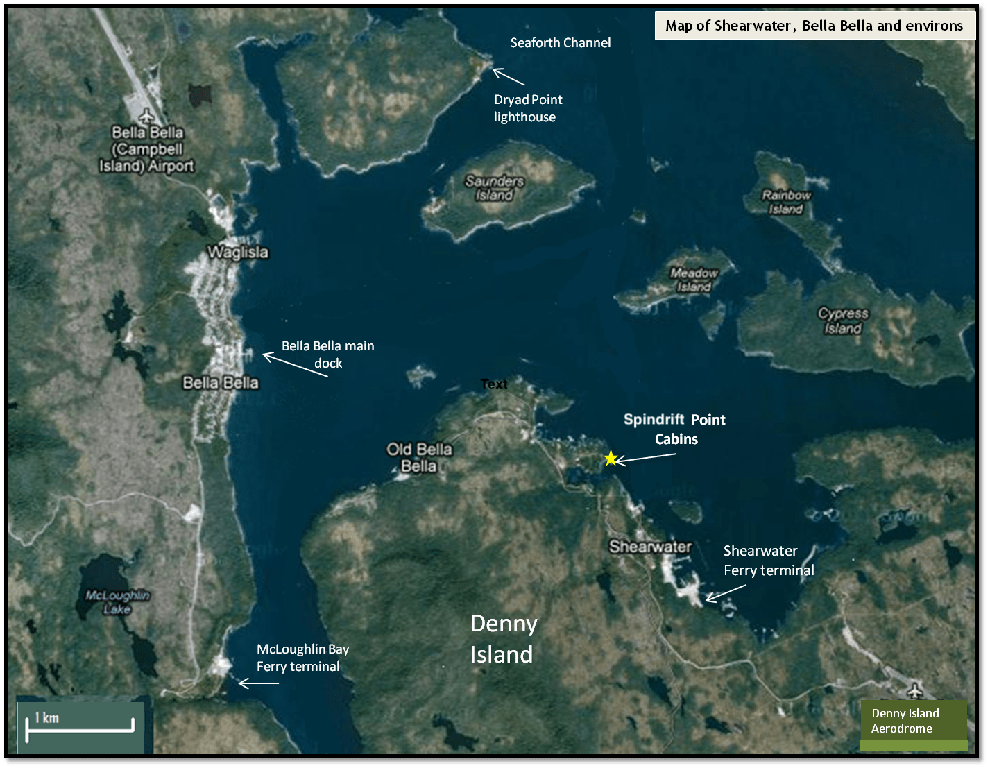988x768 pixels.
Task: Select the Cypress Island label
Action: pyautogui.click(x=843, y=321)
